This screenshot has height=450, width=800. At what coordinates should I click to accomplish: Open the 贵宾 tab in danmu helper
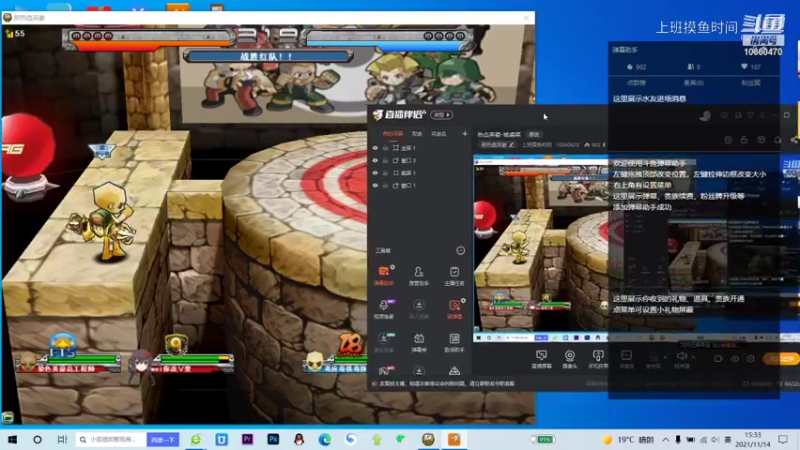click(693, 83)
